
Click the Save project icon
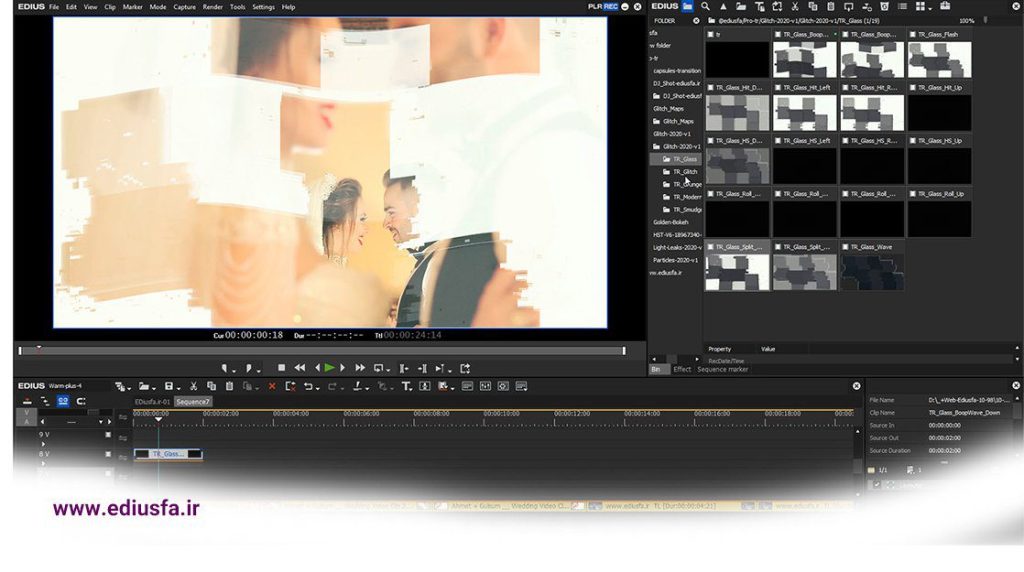168,387
